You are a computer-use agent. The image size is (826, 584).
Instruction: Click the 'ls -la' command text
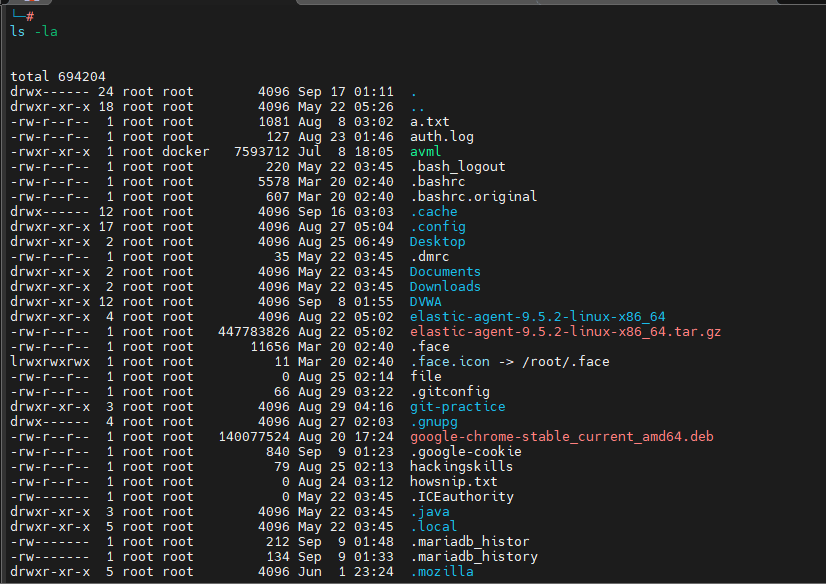point(34,32)
